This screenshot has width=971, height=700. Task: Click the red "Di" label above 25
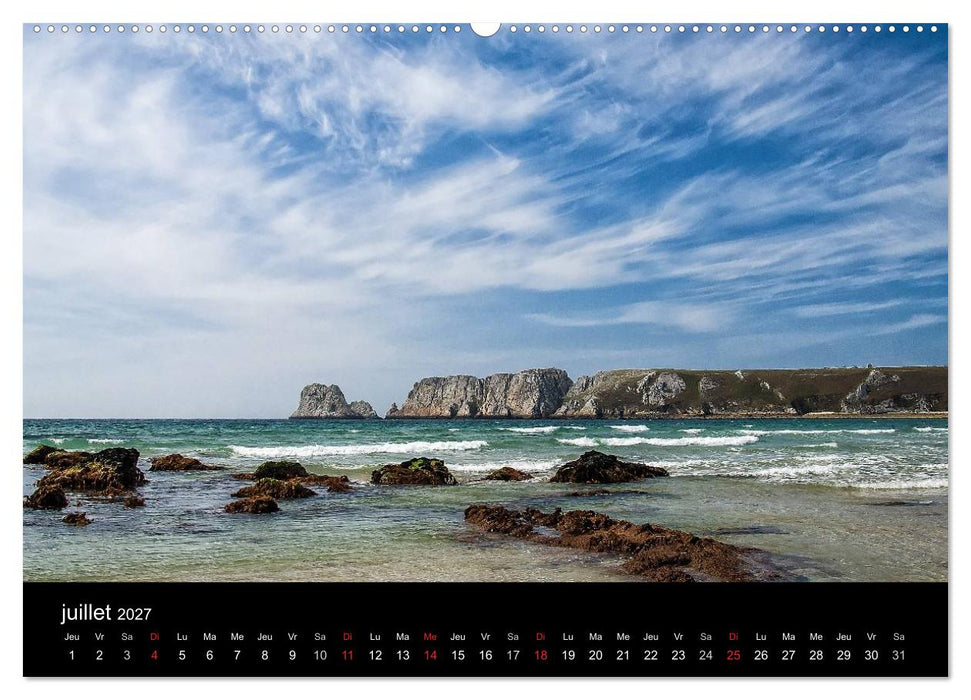733,637
